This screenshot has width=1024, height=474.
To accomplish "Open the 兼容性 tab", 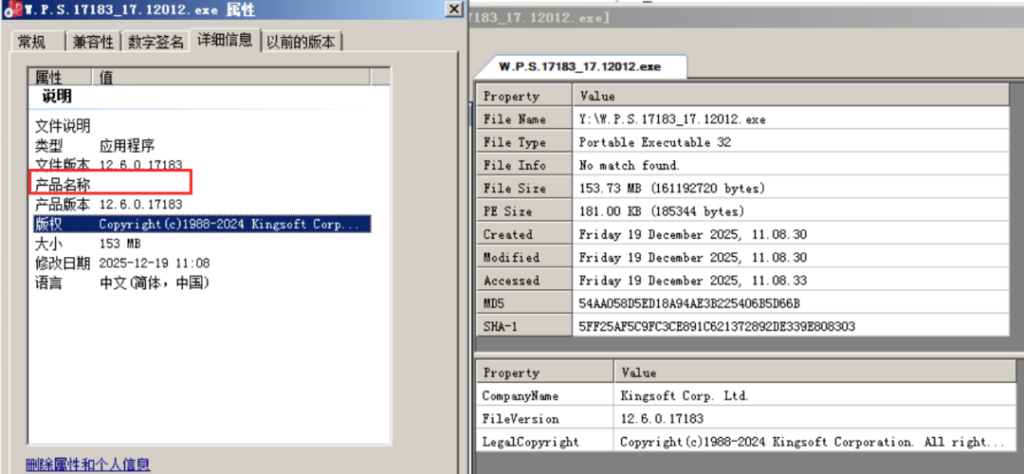I will point(92,41).
